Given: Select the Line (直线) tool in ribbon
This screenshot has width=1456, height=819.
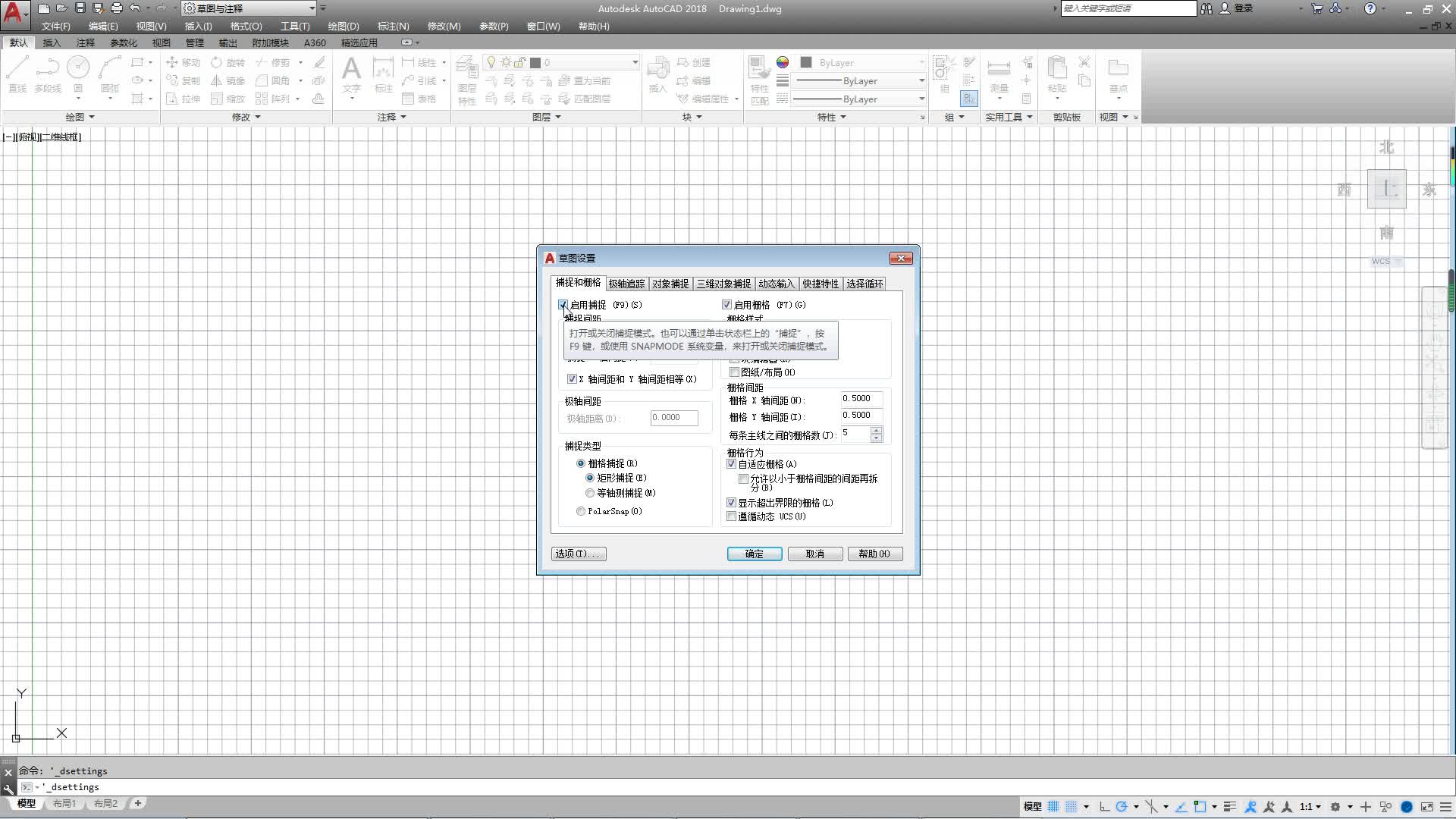Looking at the screenshot, I should click(17, 74).
